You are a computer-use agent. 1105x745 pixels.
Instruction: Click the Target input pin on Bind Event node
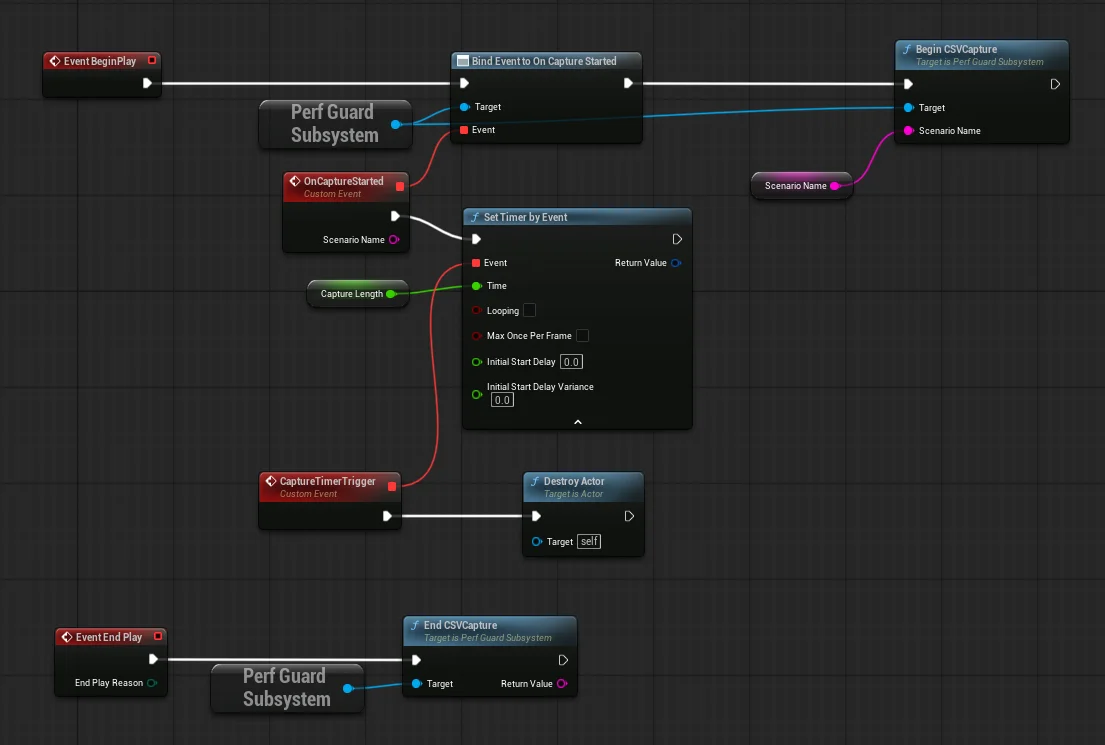tap(464, 107)
